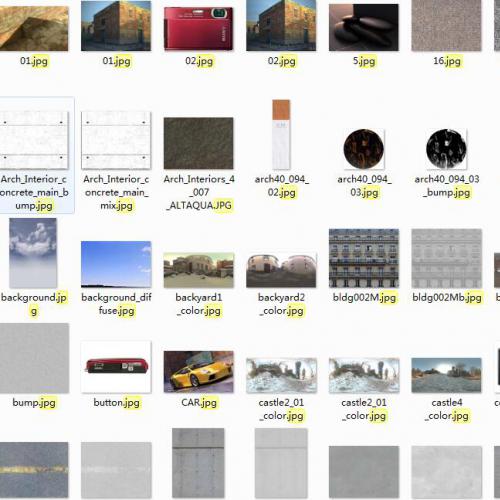The width and height of the screenshot is (500, 500).
Task: Click the 5.jpg file name
Action: (x=364, y=61)
